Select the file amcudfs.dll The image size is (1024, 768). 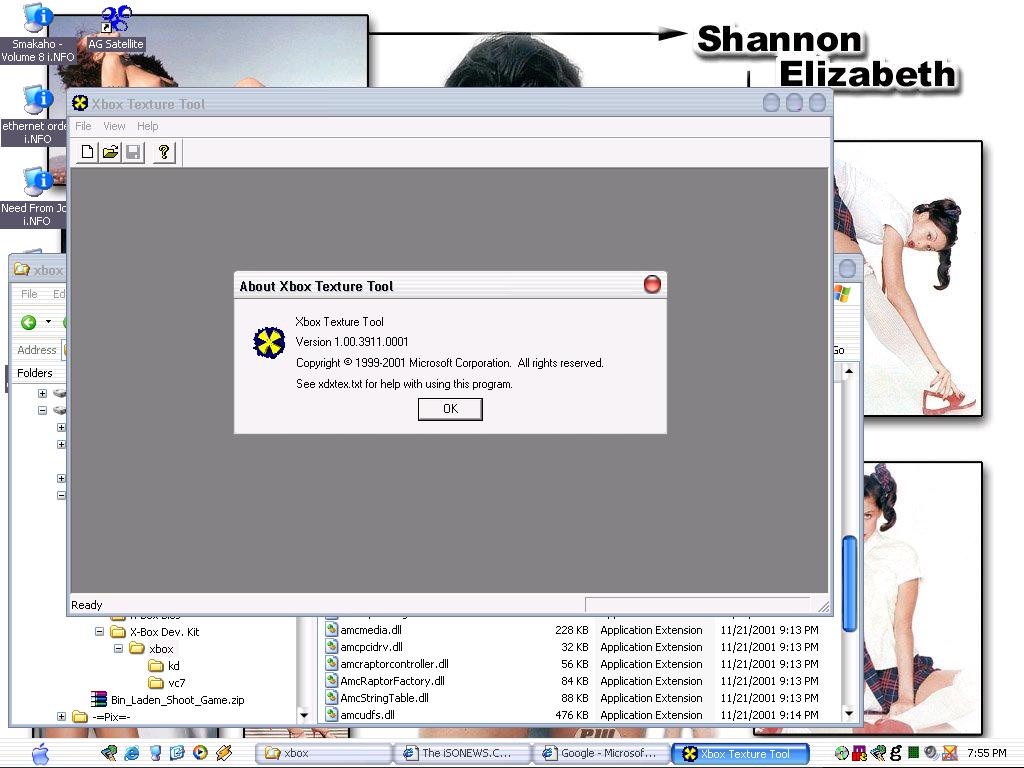click(x=367, y=714)
